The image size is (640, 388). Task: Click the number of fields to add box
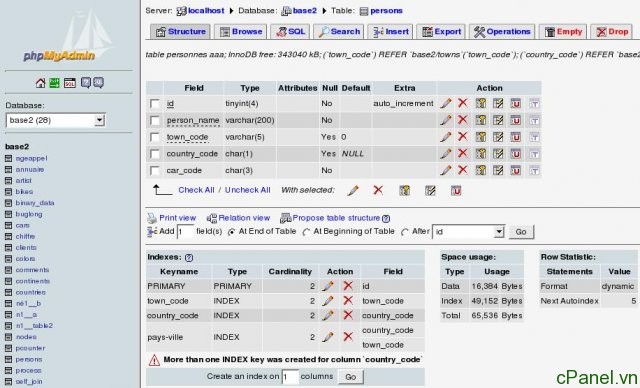(185, 232)
